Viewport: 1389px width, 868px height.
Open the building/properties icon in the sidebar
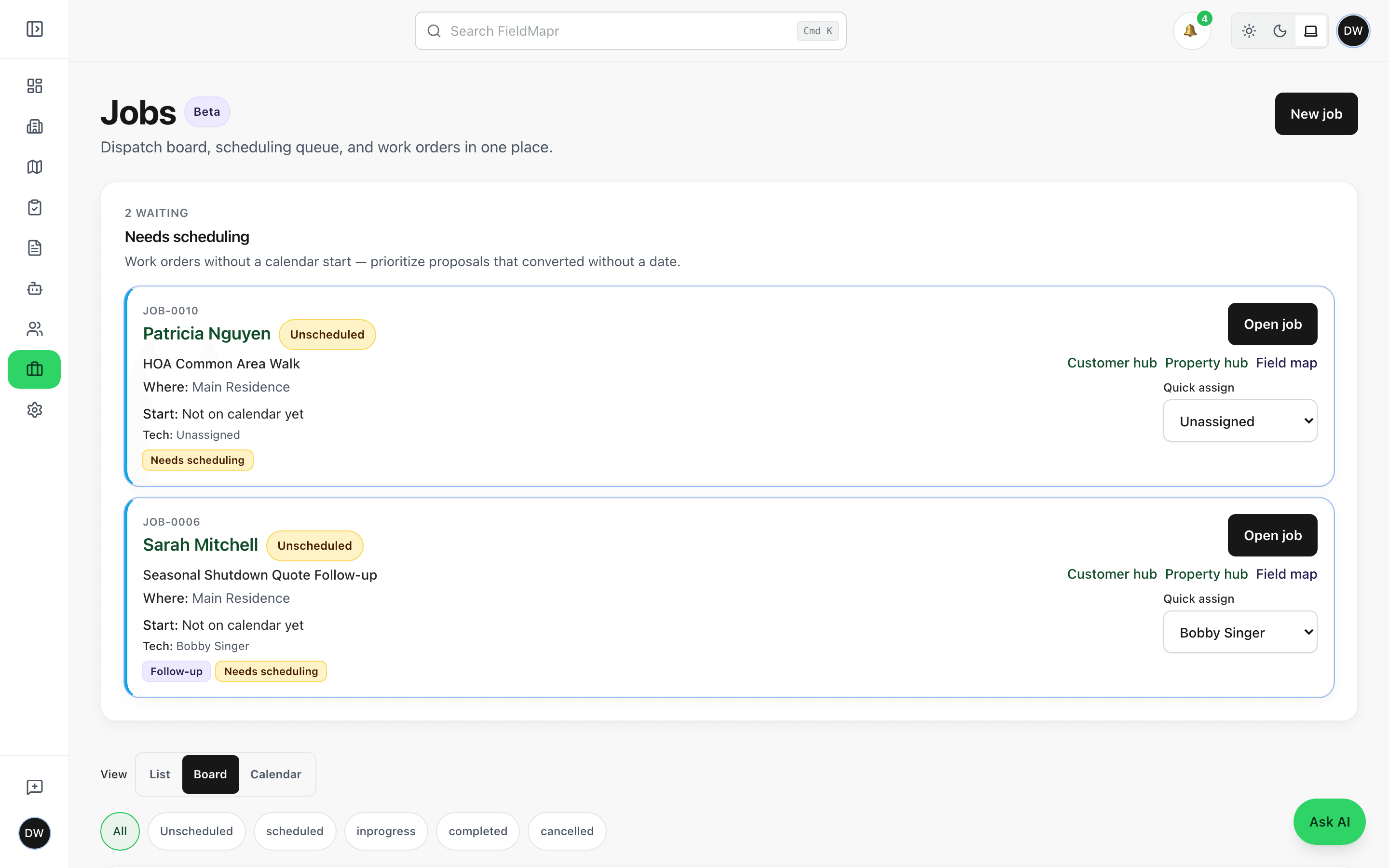click(x=34, y=126)
